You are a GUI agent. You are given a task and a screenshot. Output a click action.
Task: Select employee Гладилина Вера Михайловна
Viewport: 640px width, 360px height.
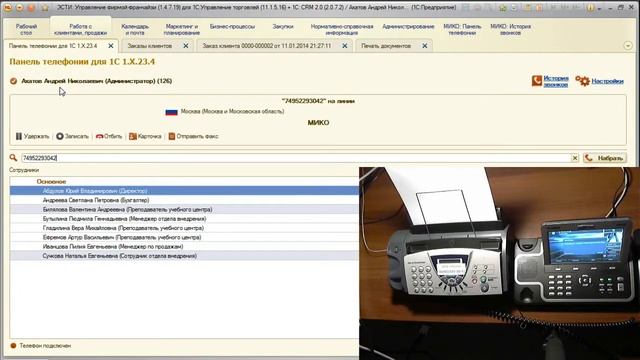184,228
